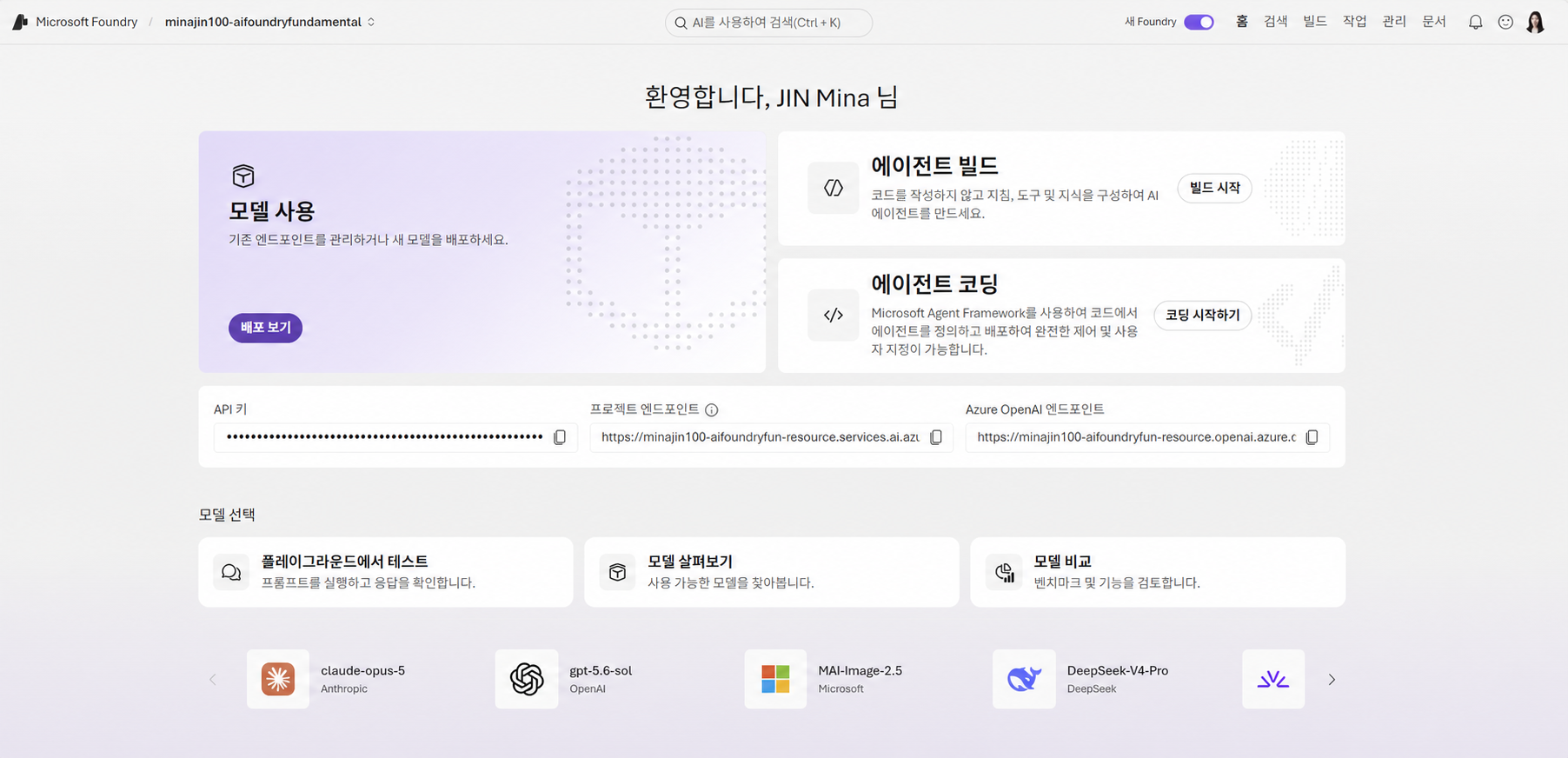Click the Microsoft Foundry logo icon
This screenshot has height=758, width=1568.
pyautogui.click(x=20, y=22)
